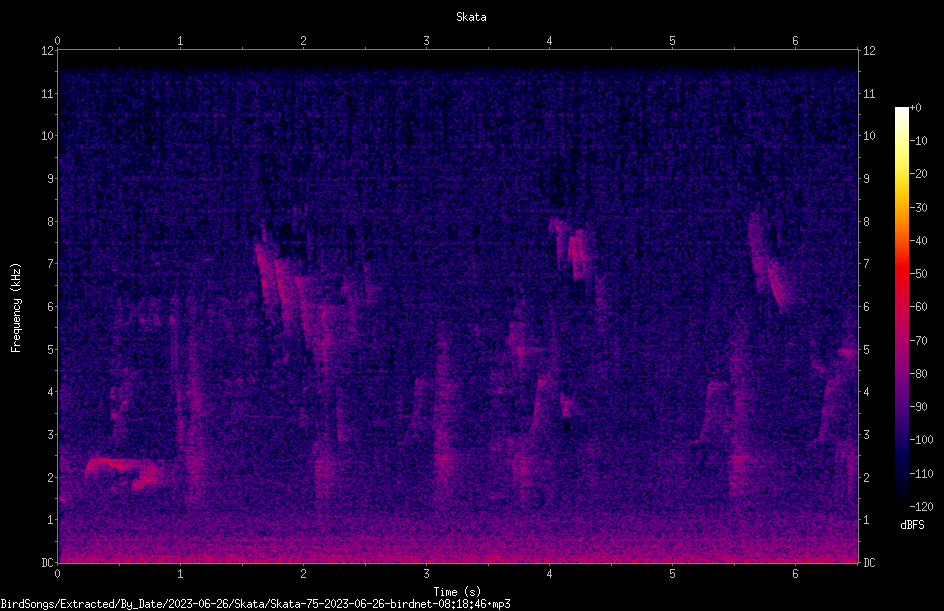Viewport: 944px width, 611px height.
Task: Click the "-30" value on the color scale
Action: (x=919, y=208)
